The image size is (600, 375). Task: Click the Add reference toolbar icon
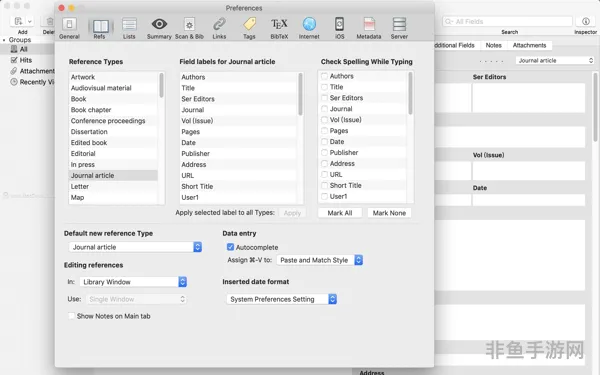[x=18, y=21]
